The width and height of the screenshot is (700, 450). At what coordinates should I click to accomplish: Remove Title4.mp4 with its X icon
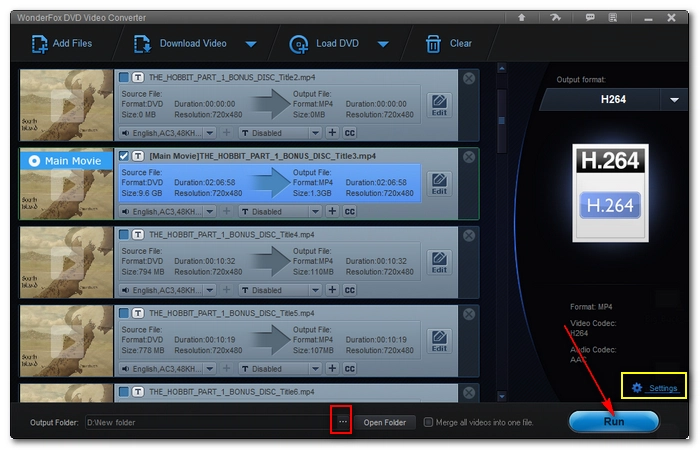[469, 236]
